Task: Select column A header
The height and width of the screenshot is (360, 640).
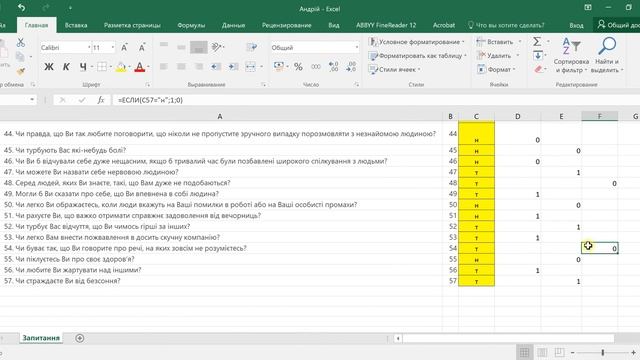Action: click(x=220, y=117)
